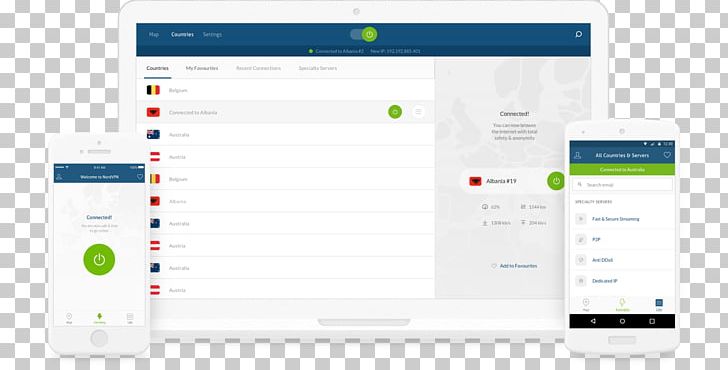Disconnect using Albania #19 power button
The height and width of the screenshot is (370, 728).
tap(556, 181)
